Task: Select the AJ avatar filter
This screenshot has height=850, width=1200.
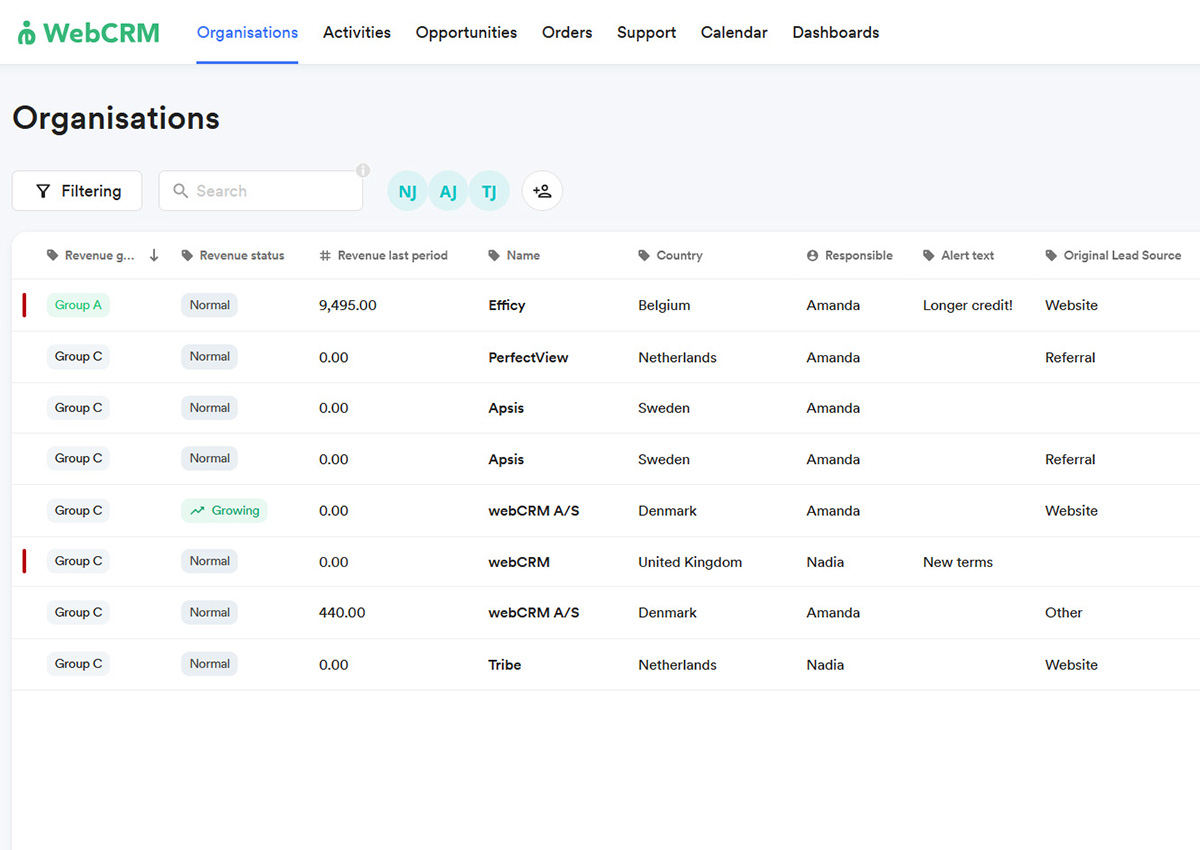Action: pos(448,190)
